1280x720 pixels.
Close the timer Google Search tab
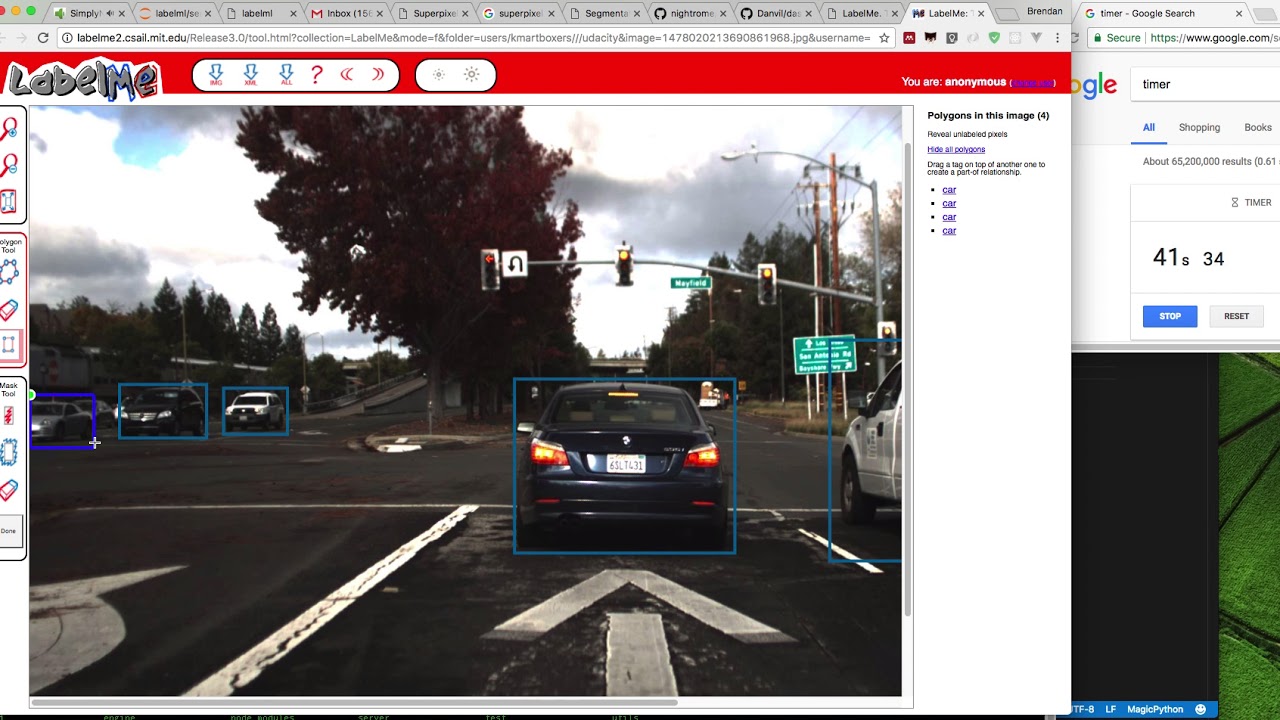pyautogui.click(x=1239, y=14)
